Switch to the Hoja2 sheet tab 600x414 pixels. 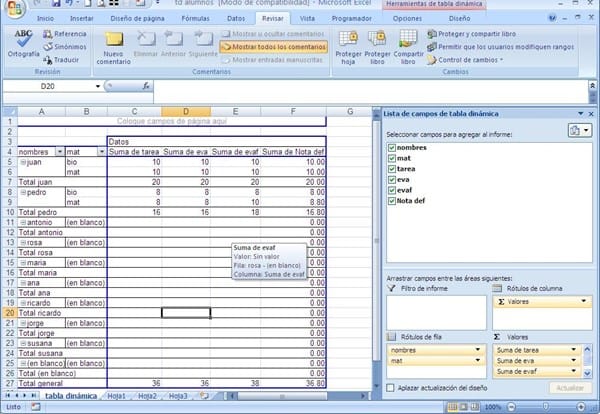click(147, 396)
